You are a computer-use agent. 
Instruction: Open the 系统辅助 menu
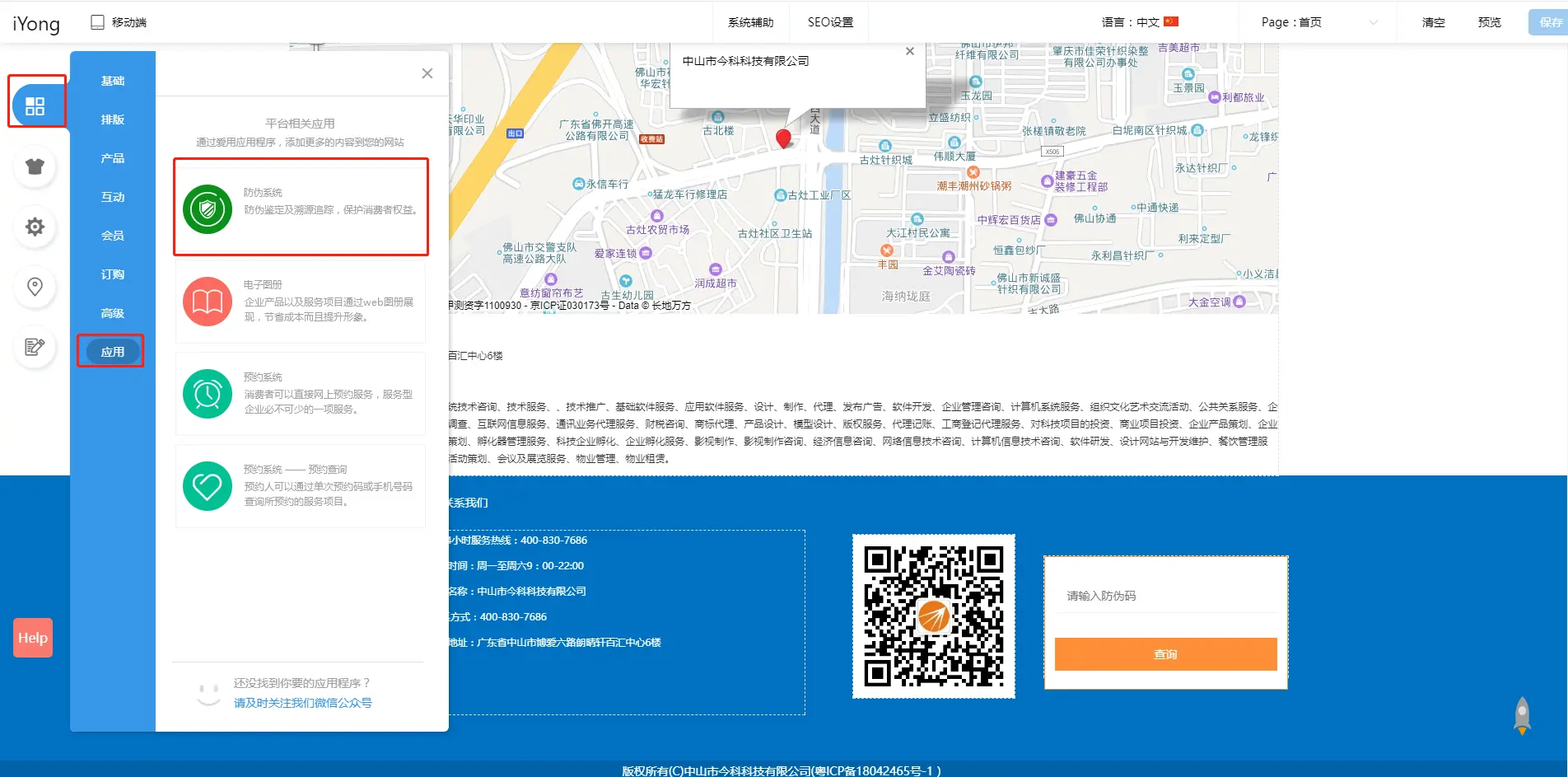click(x=750, y=22)
